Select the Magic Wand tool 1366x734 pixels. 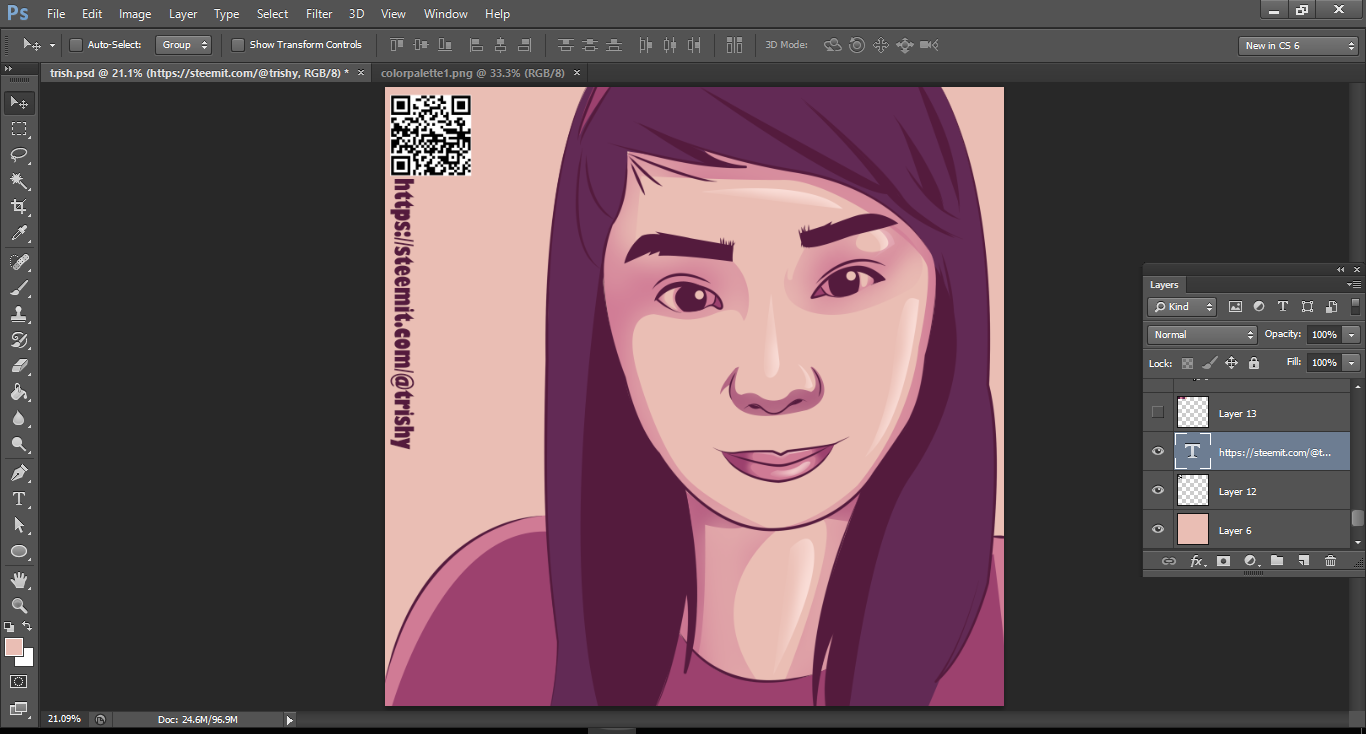[19, 181]
